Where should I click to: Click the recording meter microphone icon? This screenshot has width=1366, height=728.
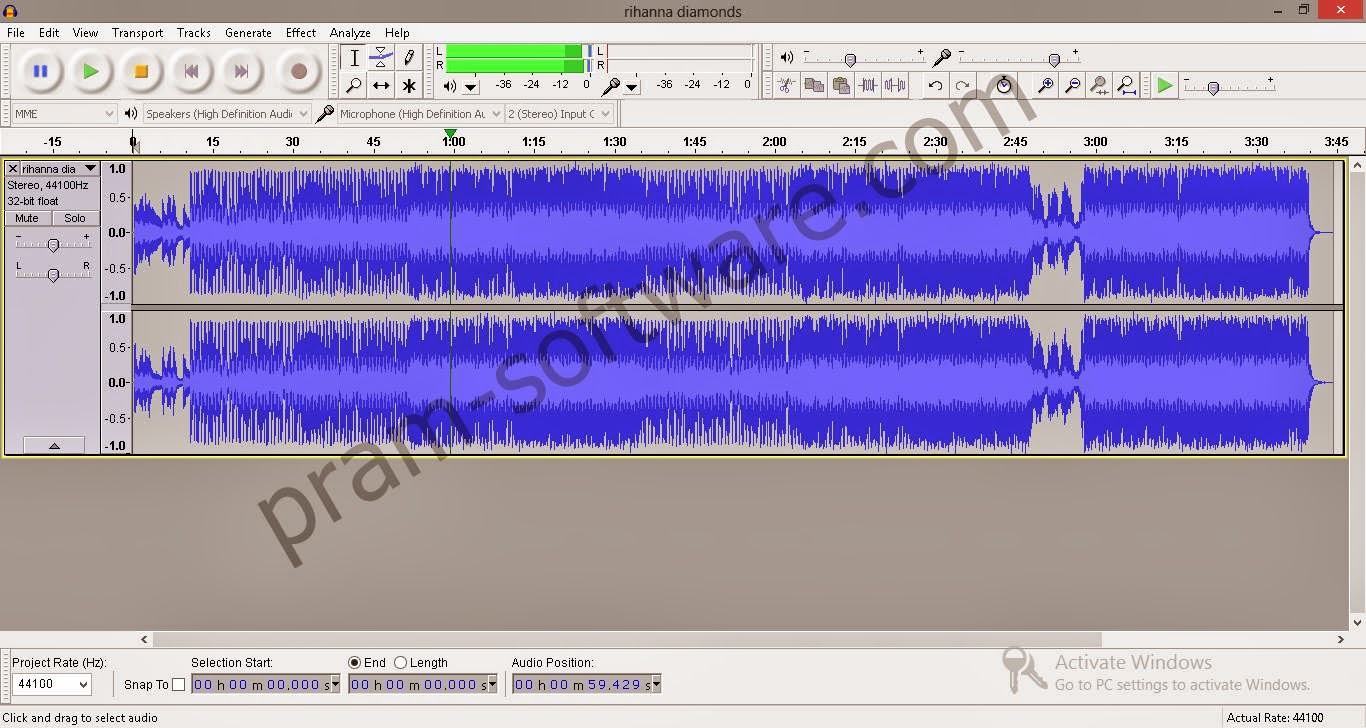tap(610, 87)
